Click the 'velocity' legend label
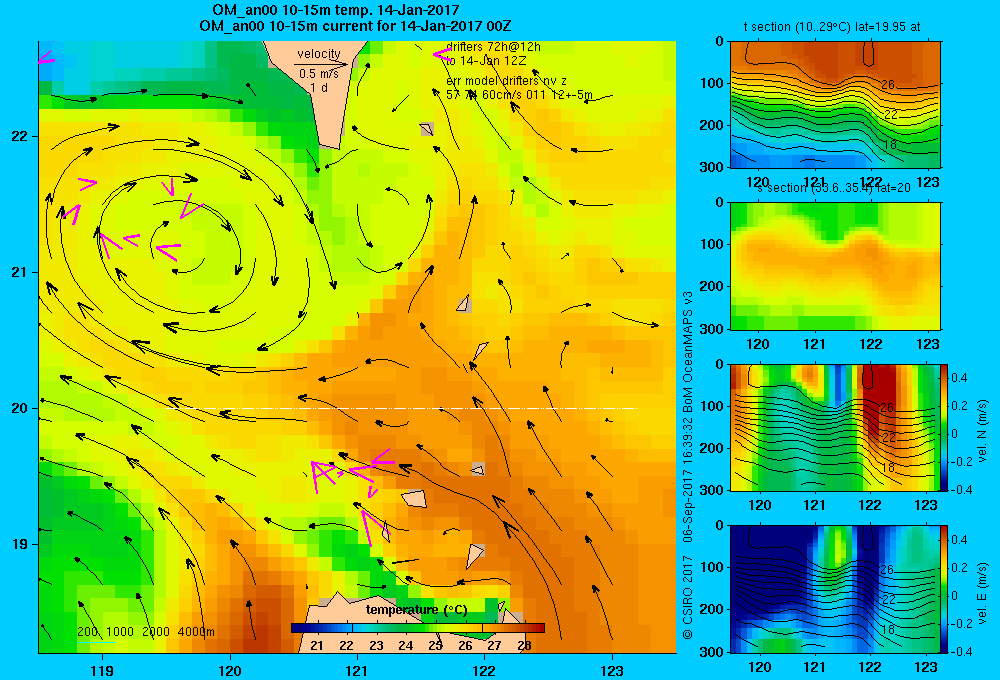This screenshot has height=680, width=1000. click(319, 54)
